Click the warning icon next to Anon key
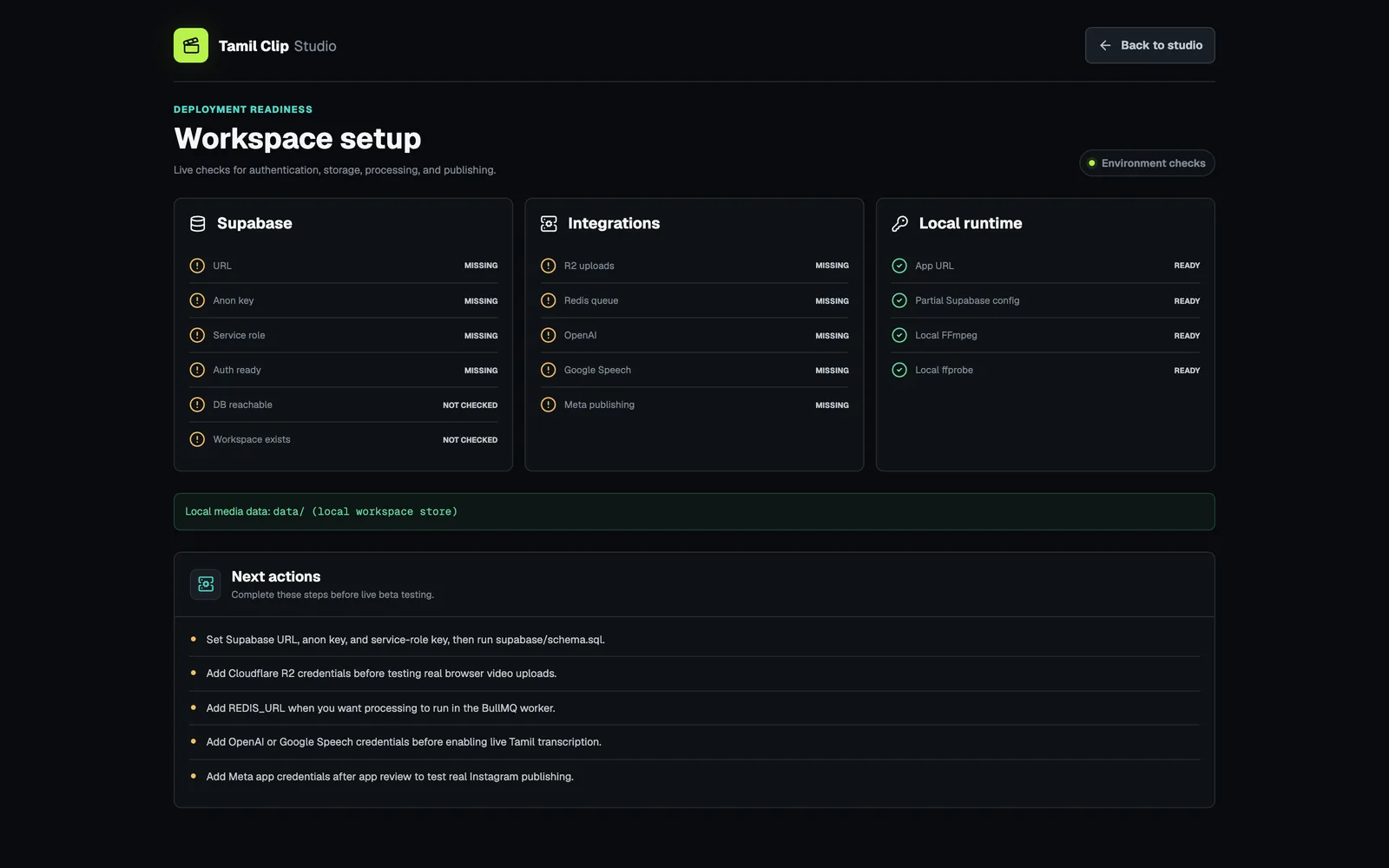This screenshot has width=1389, height=868. [x=197, y=300]
